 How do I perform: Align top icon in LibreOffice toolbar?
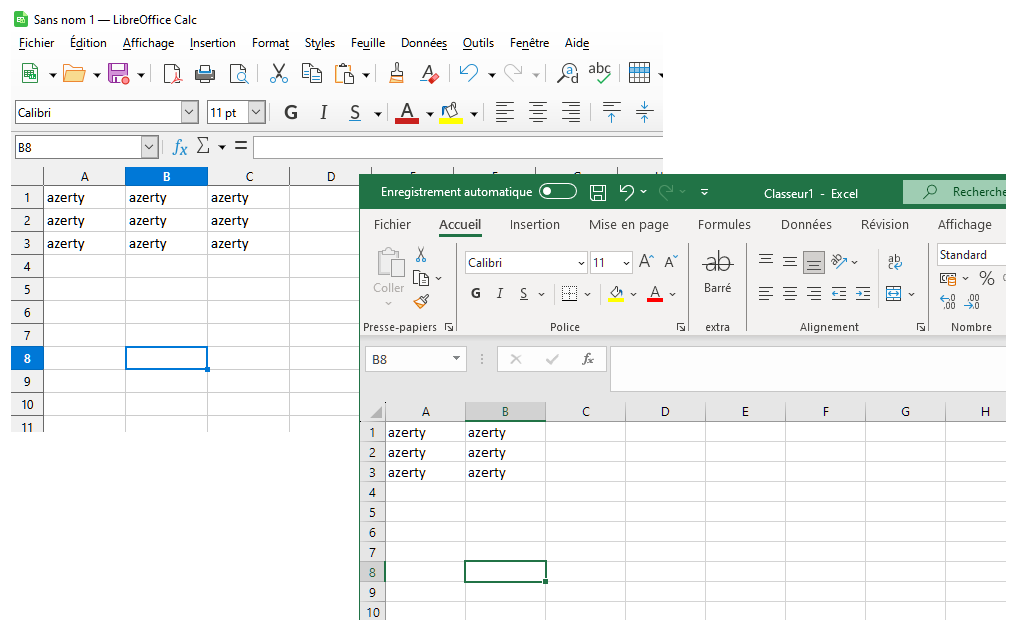(x=611, y=112)
